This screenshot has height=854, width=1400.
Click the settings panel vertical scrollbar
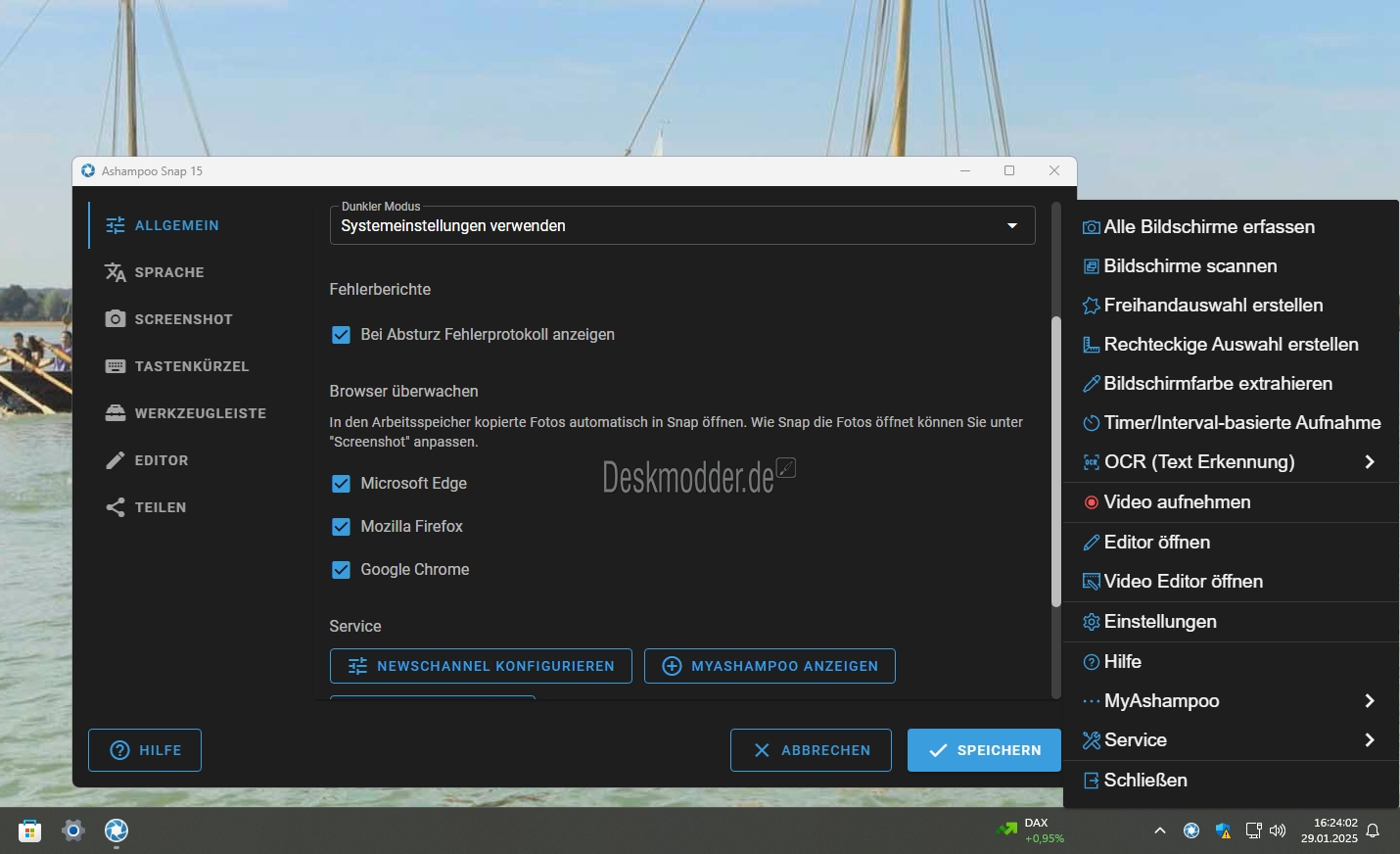click(x=1056, y=460)
